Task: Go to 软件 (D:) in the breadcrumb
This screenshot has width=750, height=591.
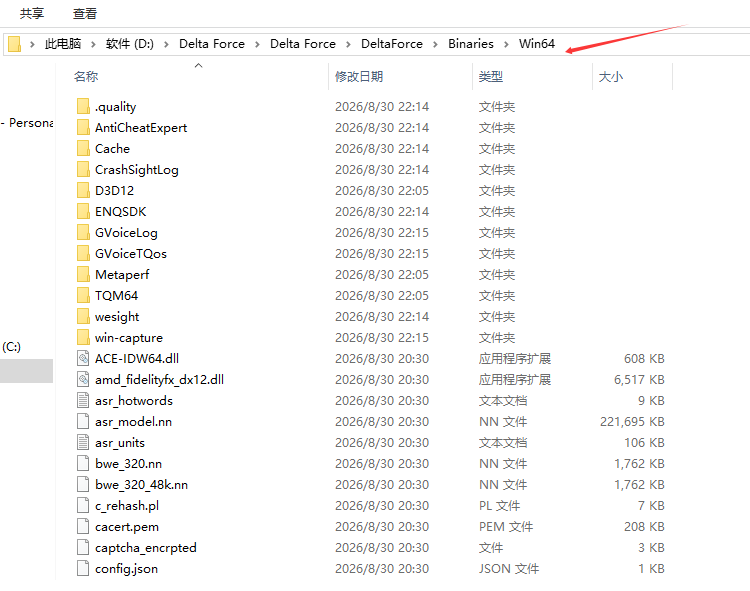Action: (x=130, y=44)
